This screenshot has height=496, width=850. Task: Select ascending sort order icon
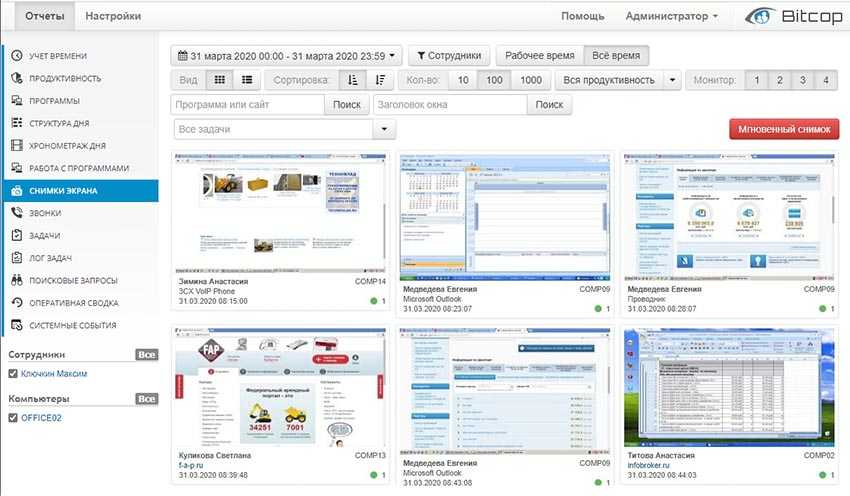pyautogui.click(x=352, y=80)
